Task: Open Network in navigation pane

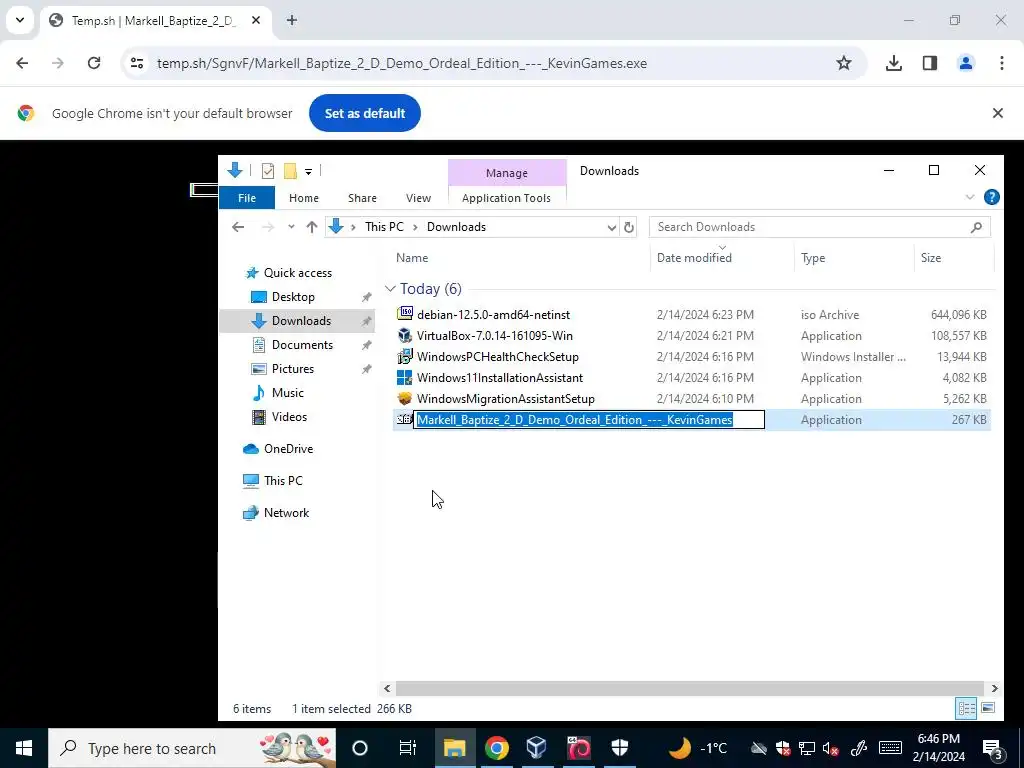Action: coord(286,513)
